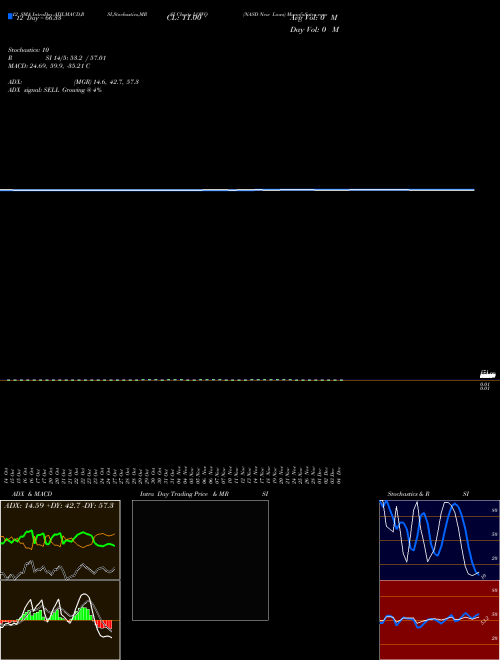Open the red RSI chart panel

point(439,620)
